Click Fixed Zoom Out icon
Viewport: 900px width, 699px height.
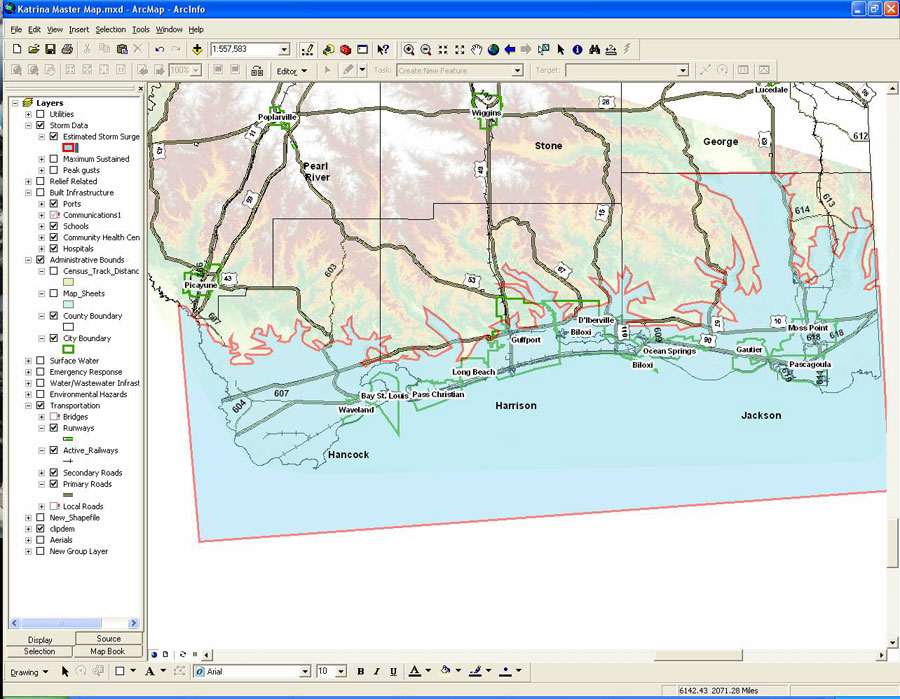tap(459, 50)
